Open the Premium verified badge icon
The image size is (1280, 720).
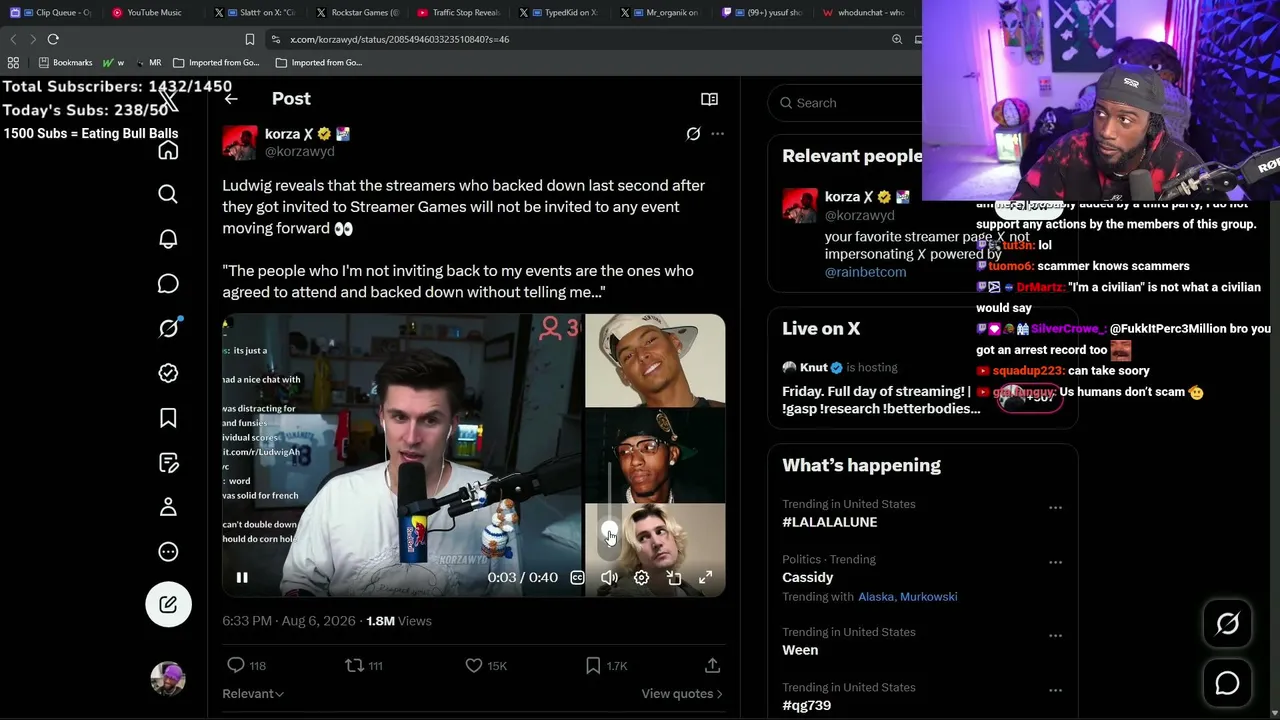pyautogui.click(x=168, y=373)
